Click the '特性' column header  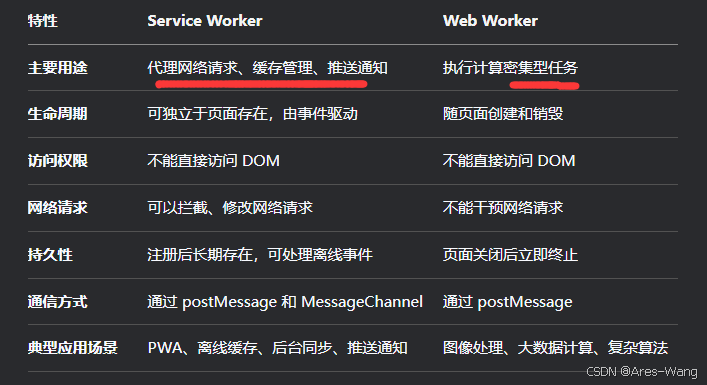[42, 21]
